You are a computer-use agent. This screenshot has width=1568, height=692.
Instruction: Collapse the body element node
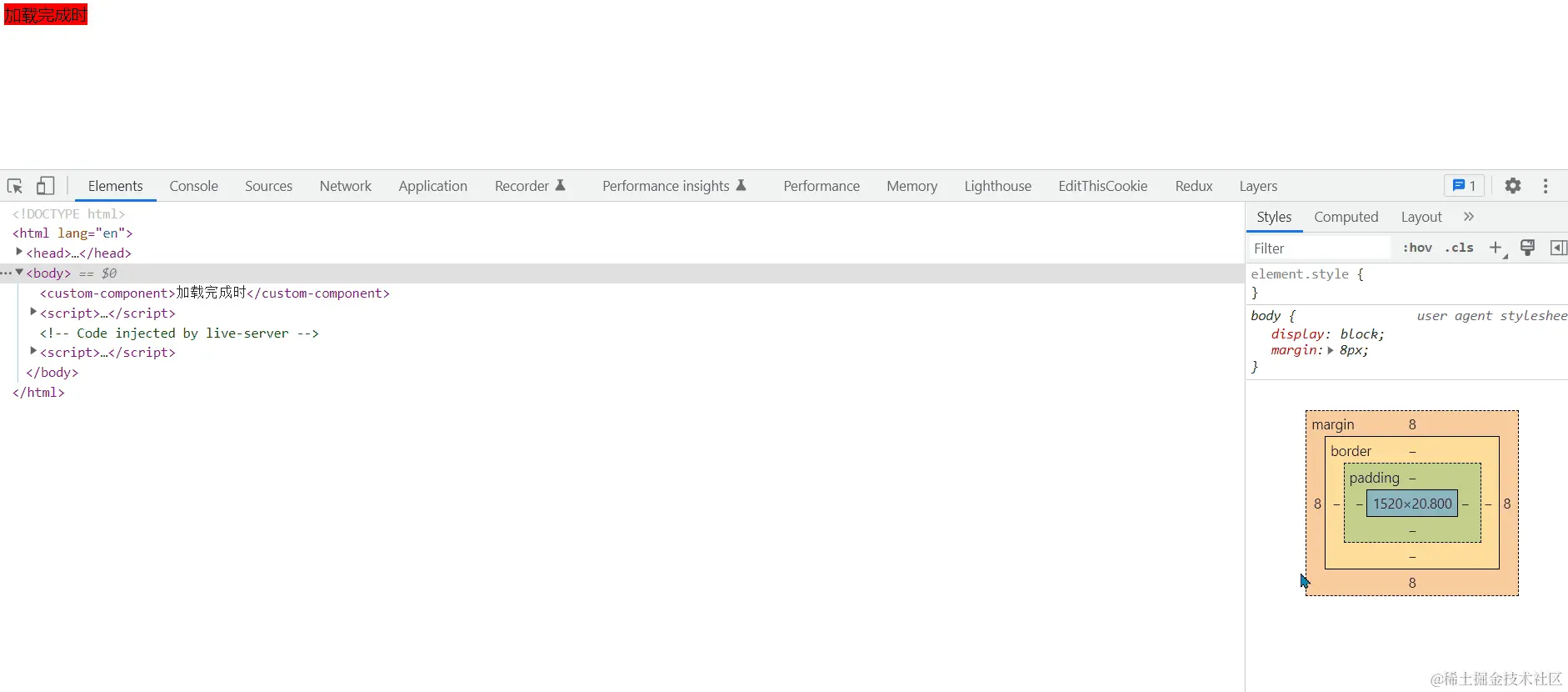click(x=19, y=272)
